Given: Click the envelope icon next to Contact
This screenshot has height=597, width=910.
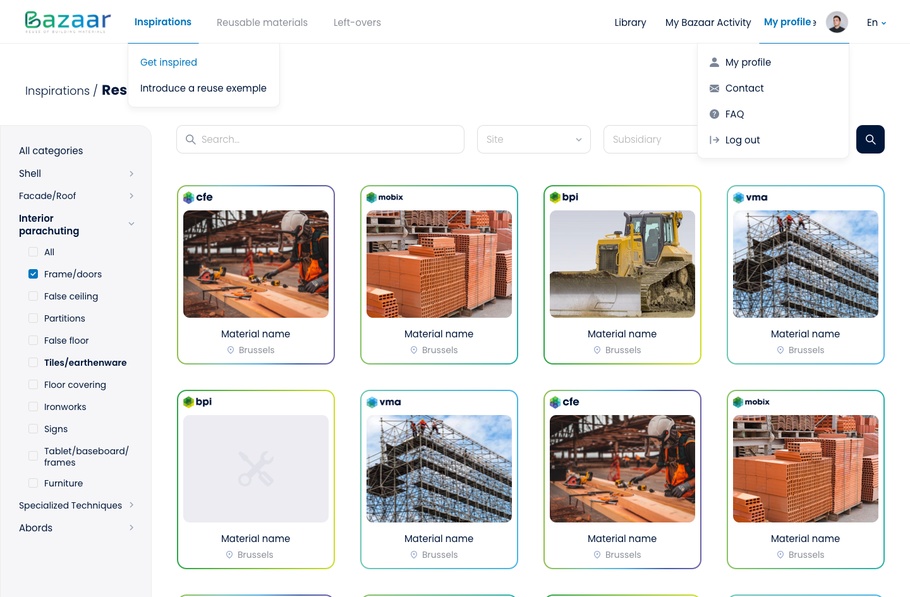Looking at the screenshot, I should [714, 88].
